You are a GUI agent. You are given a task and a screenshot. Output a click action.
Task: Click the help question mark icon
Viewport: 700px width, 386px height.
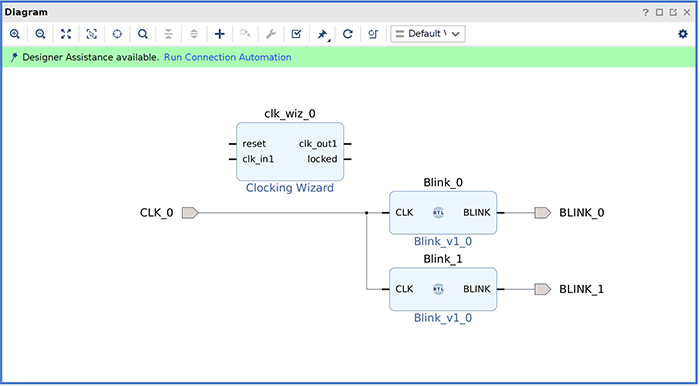coord(646,12)
